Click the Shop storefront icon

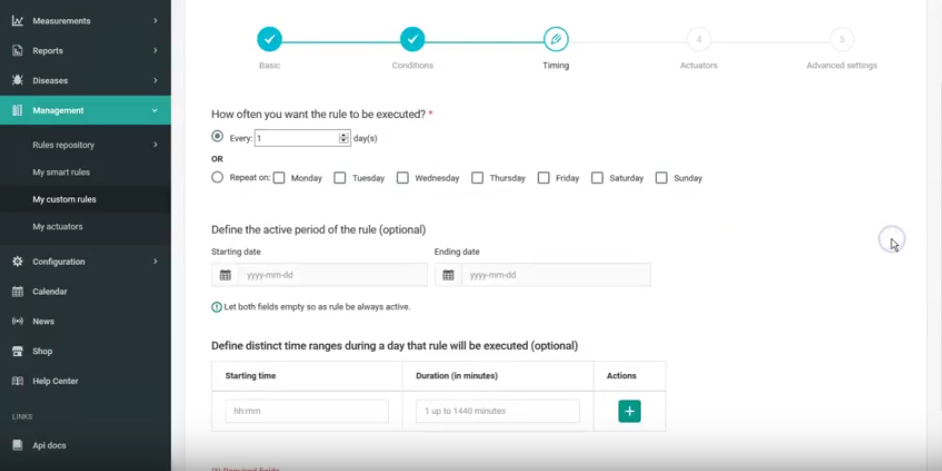coord(17,351)
